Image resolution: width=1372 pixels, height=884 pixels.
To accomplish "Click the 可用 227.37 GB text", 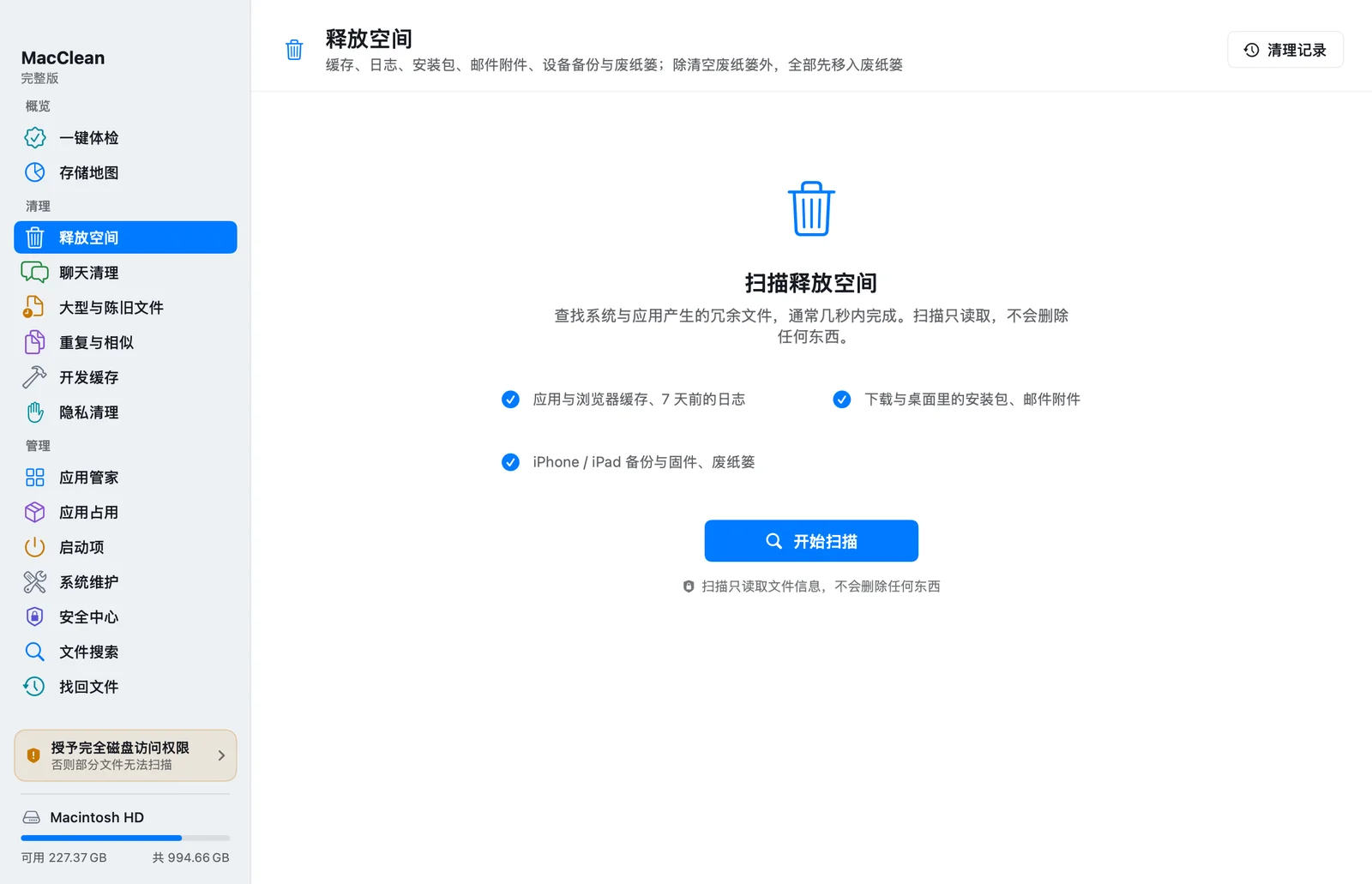I will [x=64, y=857].
